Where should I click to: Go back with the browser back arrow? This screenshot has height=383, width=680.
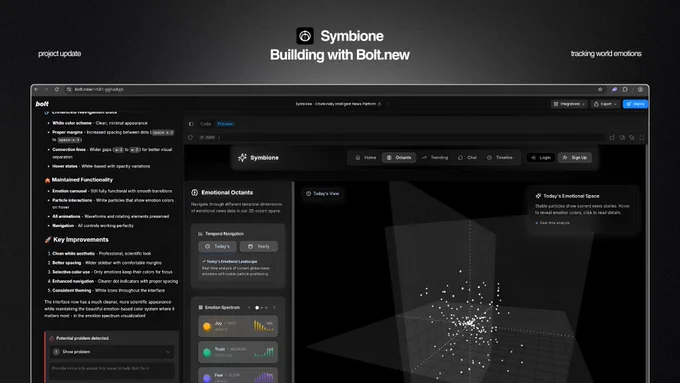click(x=36, y=89)
